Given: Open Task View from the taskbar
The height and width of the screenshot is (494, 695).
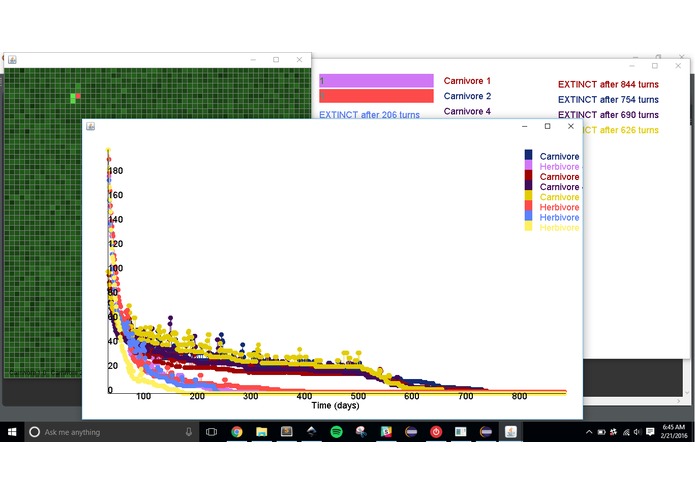Looking at the screenshot, I should pos(211,432).
